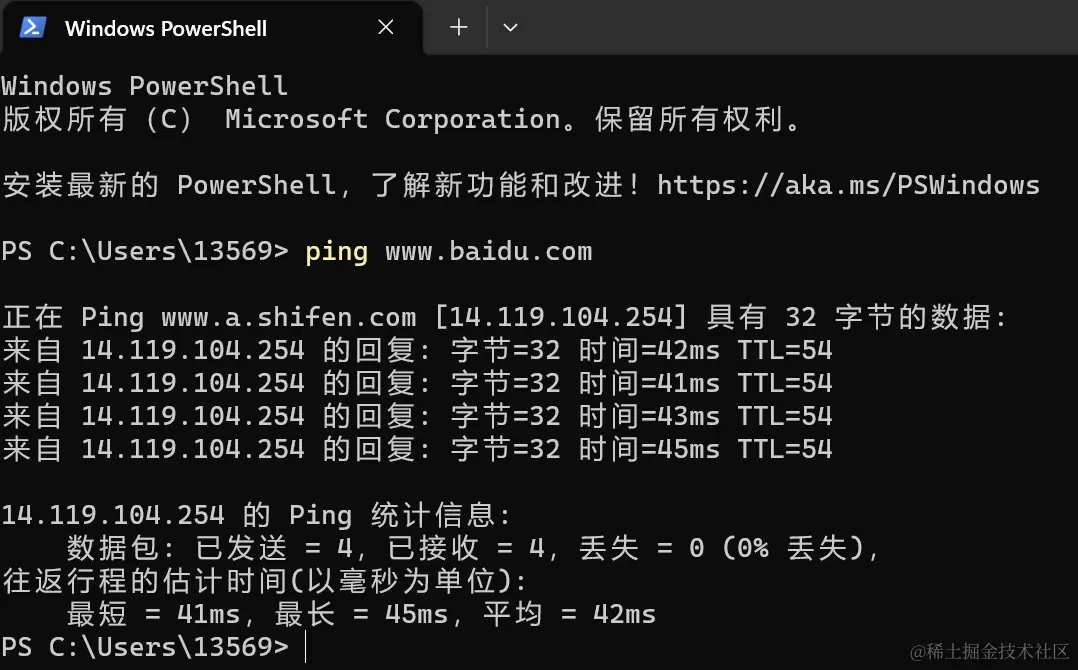
Task: Expand the new tab profile dropdown chevron
Action: [510, 27]
